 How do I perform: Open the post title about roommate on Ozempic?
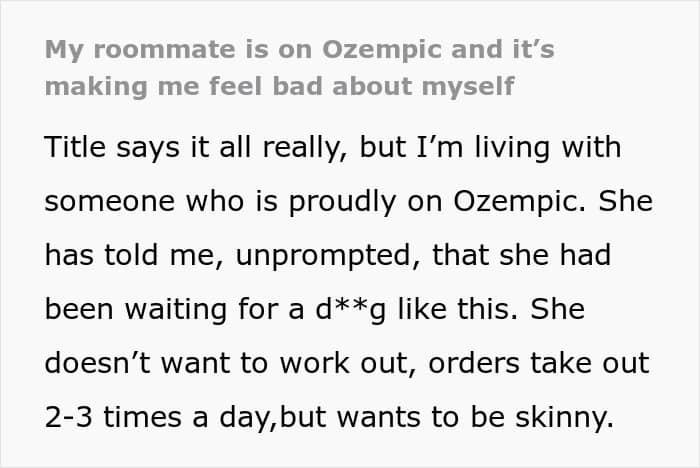click(x=300, y=68)
